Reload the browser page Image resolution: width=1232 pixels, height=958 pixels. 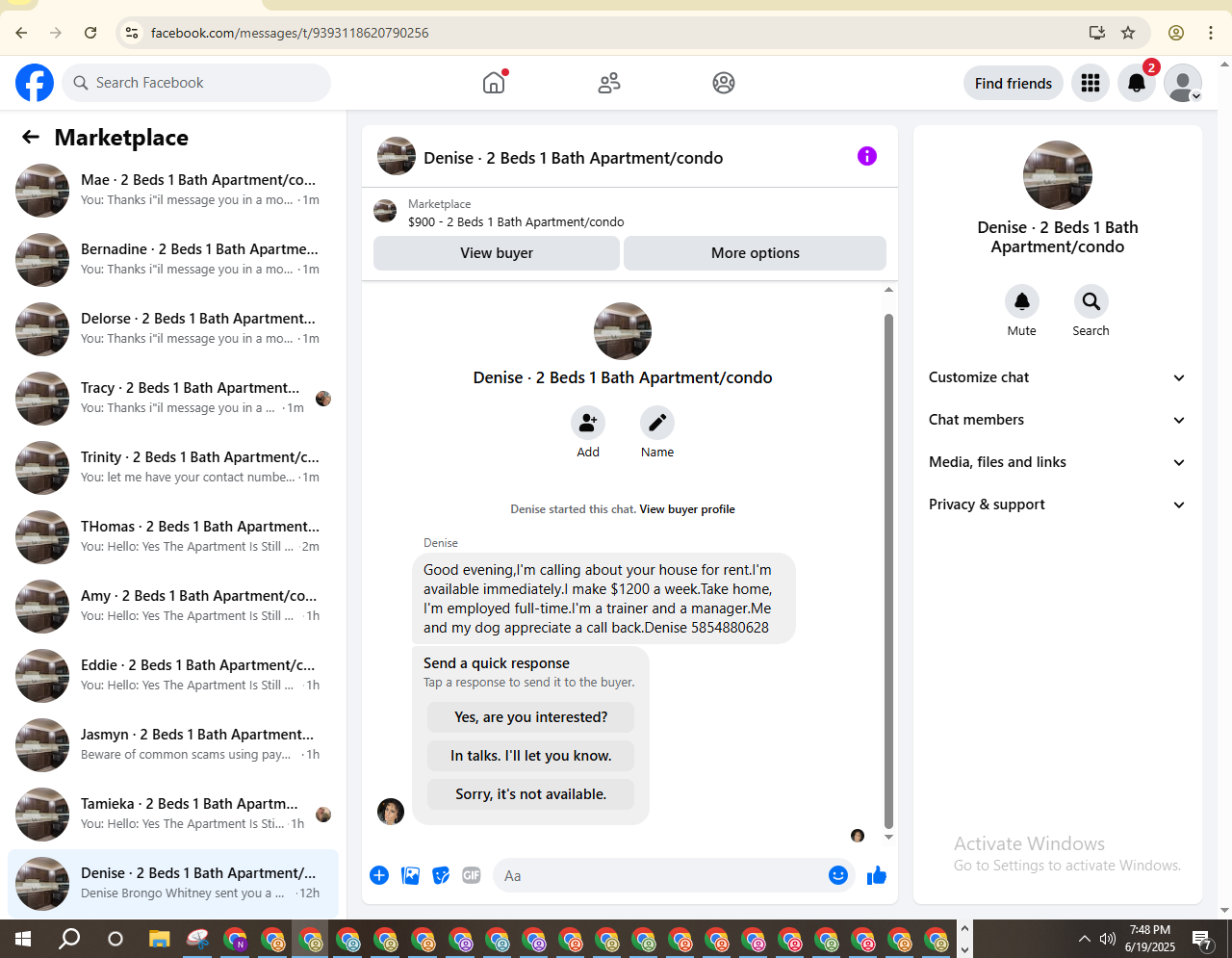pos(90,33)
